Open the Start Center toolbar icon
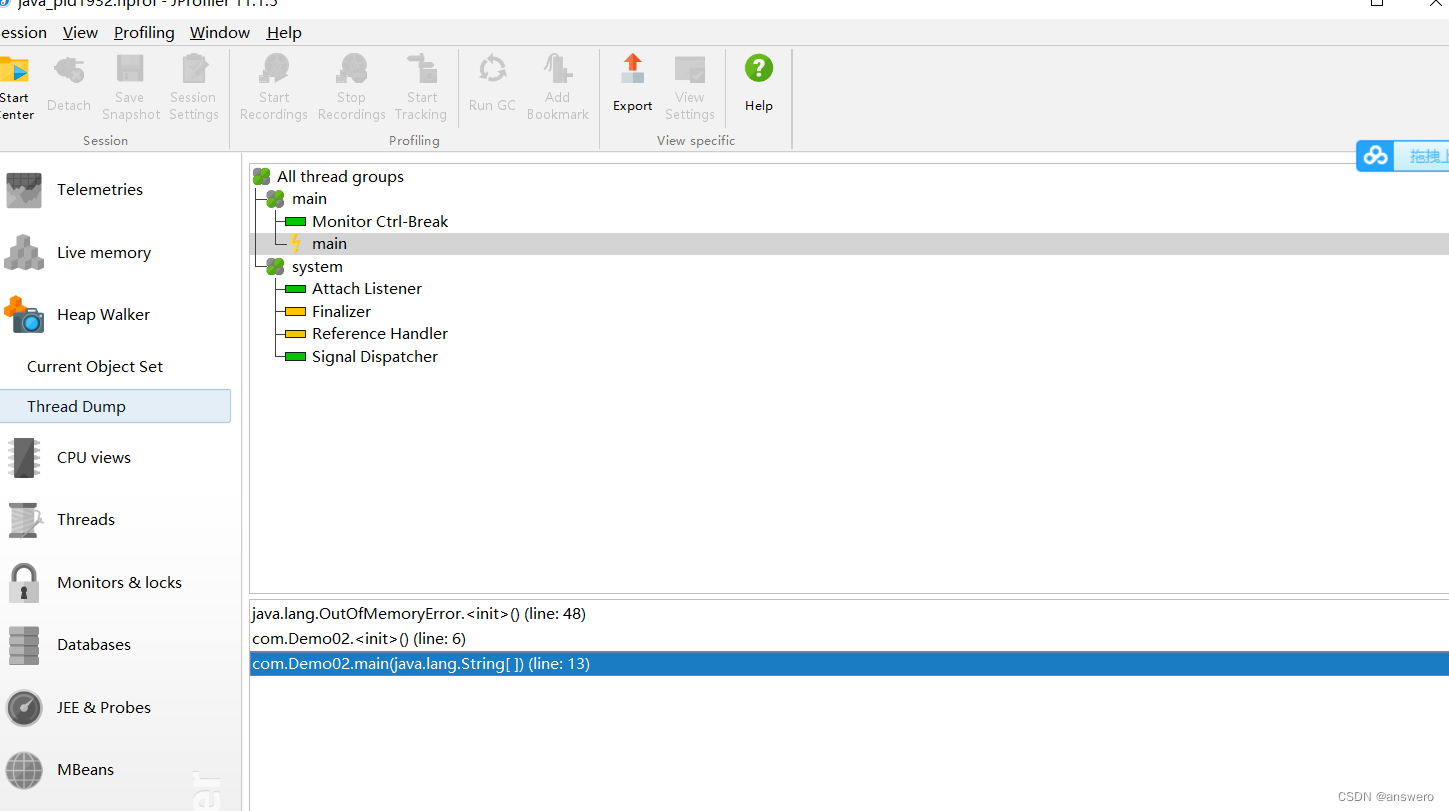Screen dimensions: 1449x811 pyautogui.click(x=15, y=70)
